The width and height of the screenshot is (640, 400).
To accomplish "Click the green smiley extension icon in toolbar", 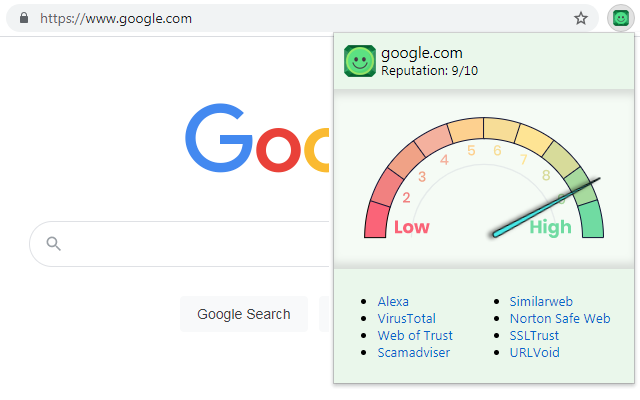I will pos(620,18).
